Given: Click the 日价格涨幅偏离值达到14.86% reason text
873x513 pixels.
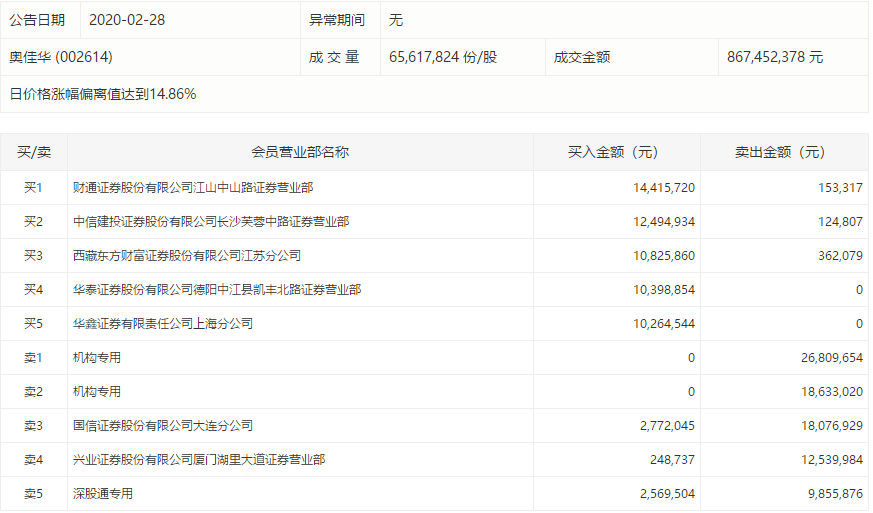Looking at the screenshot, I should coord(103,94).
